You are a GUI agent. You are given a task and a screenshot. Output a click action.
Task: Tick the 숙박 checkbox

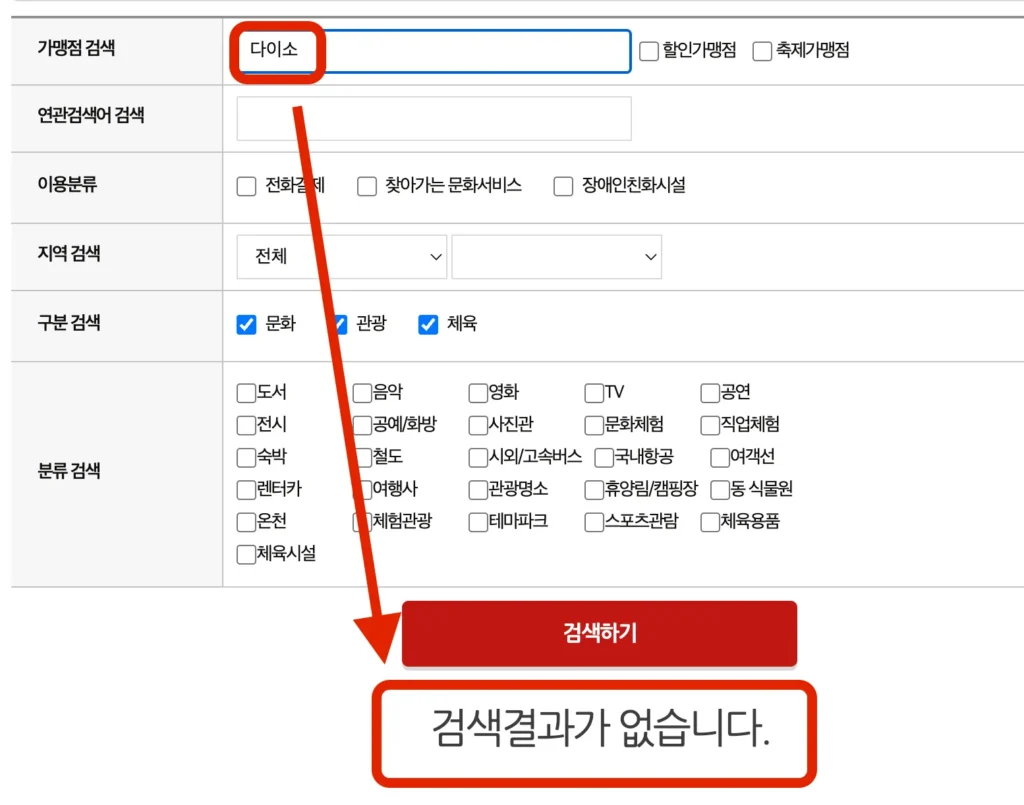(246, 458)
